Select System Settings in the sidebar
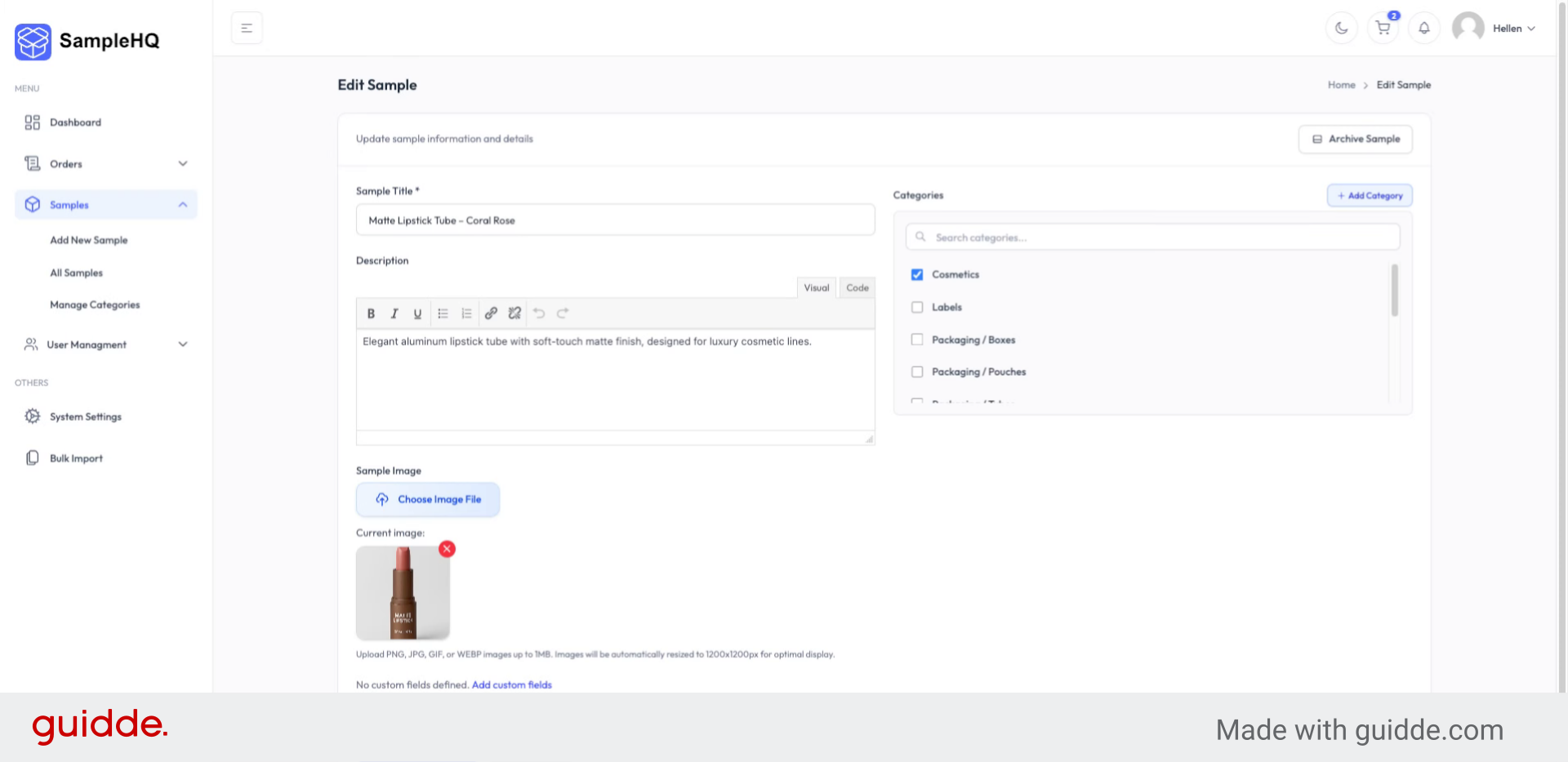Viewport: 1568px width, 762px height. [85, 417]
